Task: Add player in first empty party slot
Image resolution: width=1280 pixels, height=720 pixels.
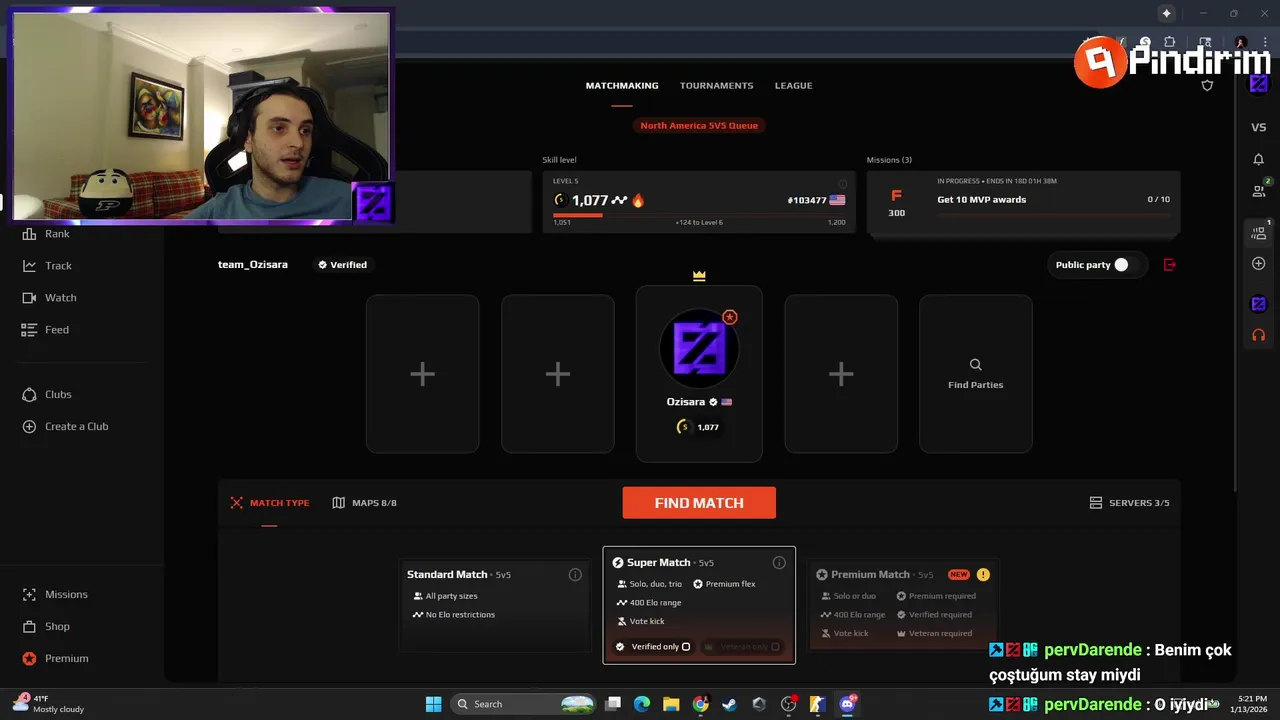Action: click(422, 374)
